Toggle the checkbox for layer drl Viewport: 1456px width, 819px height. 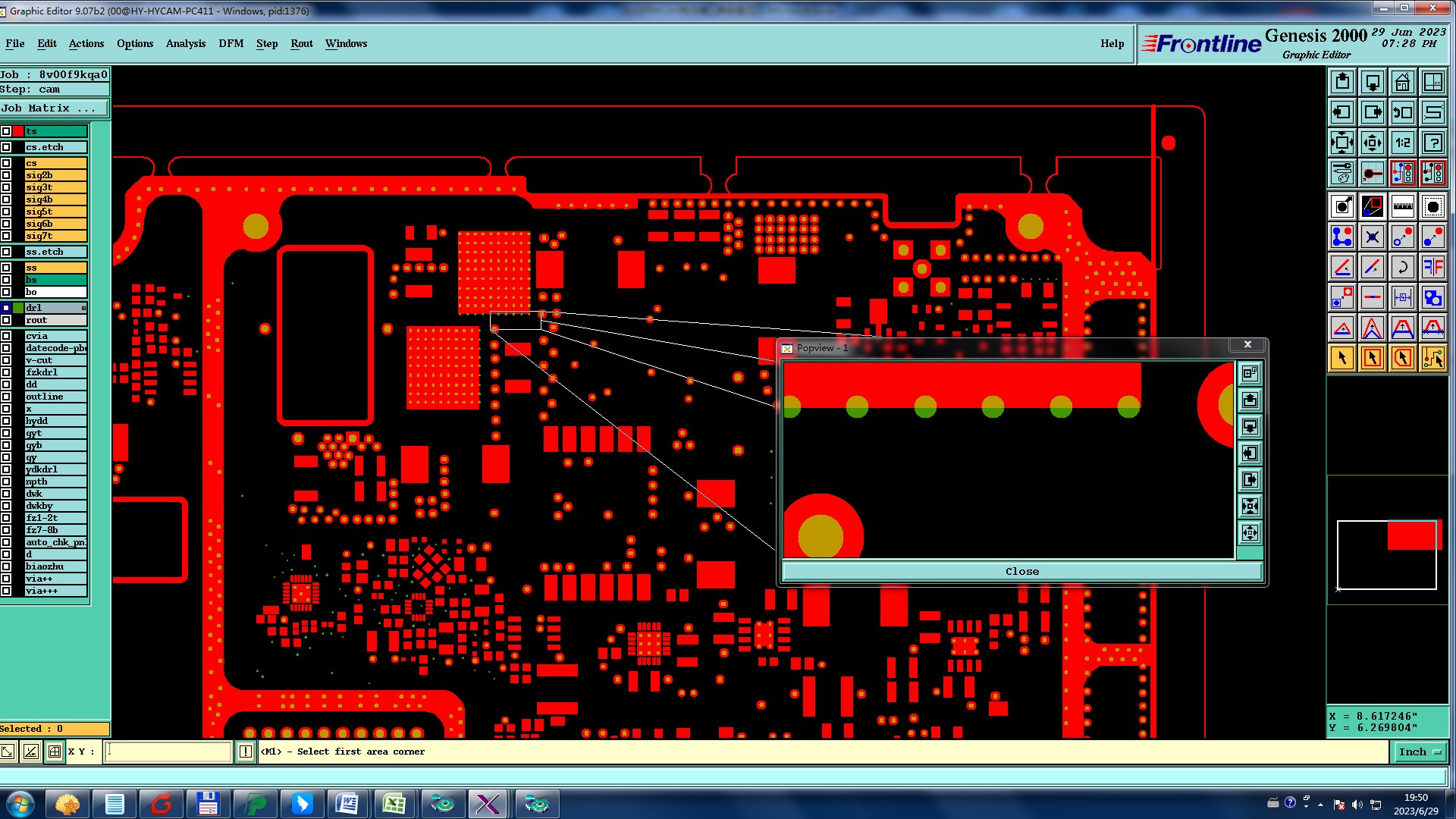[6, 308]
